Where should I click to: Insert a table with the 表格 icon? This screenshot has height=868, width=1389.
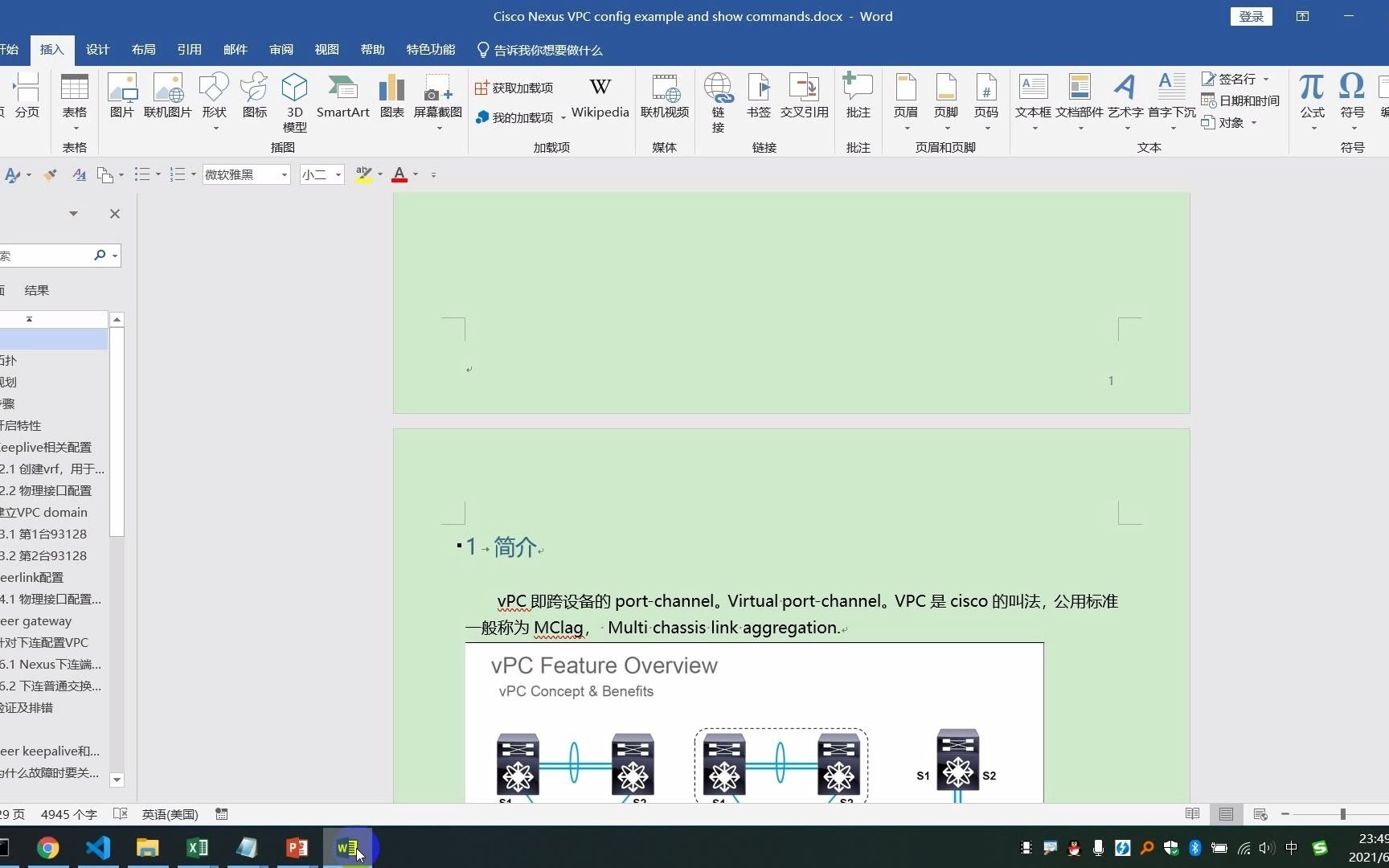coord(75,102)
